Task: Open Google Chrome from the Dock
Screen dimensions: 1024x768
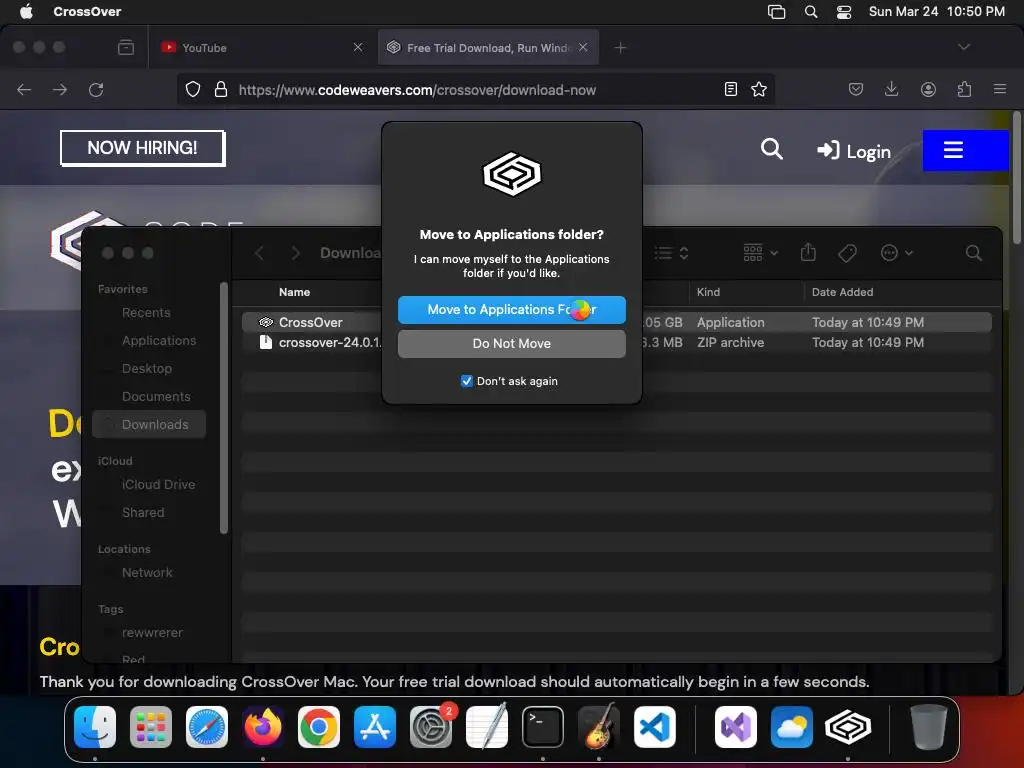Action: point(319,727)
